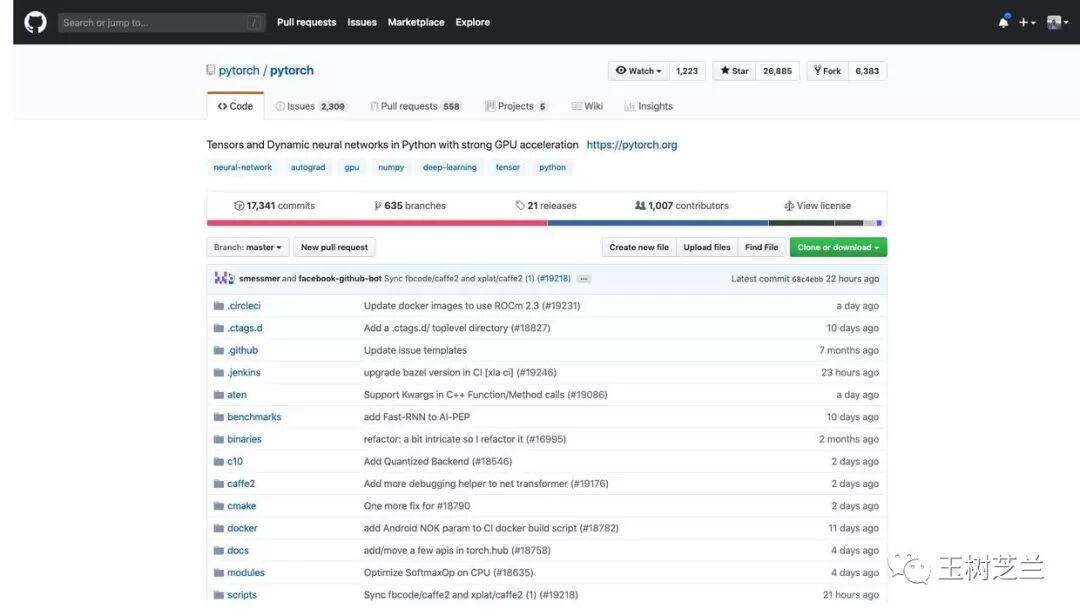View the 1,223 watchers count

687,71
